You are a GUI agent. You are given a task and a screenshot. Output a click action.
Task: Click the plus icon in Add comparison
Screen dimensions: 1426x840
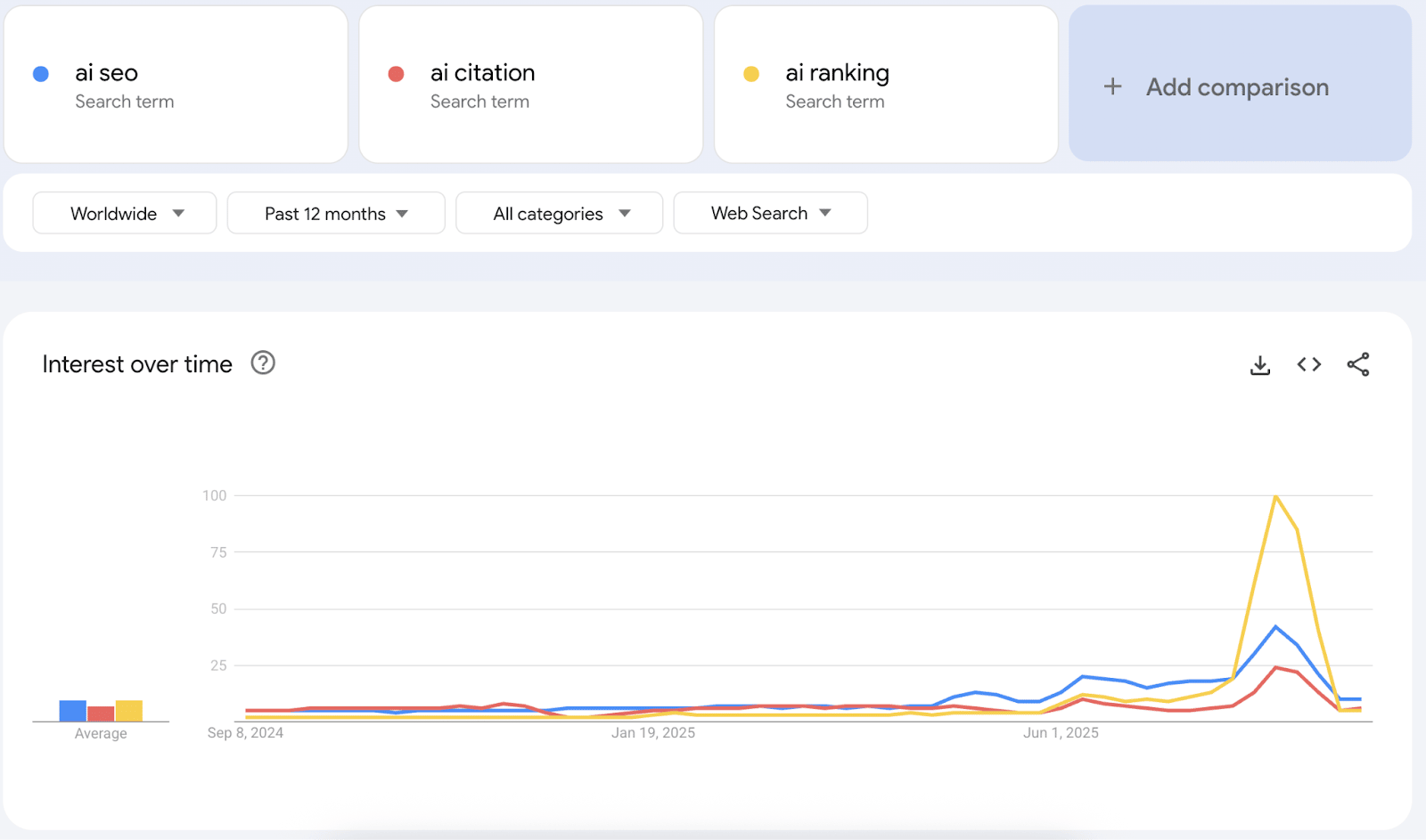[1112, 86]
